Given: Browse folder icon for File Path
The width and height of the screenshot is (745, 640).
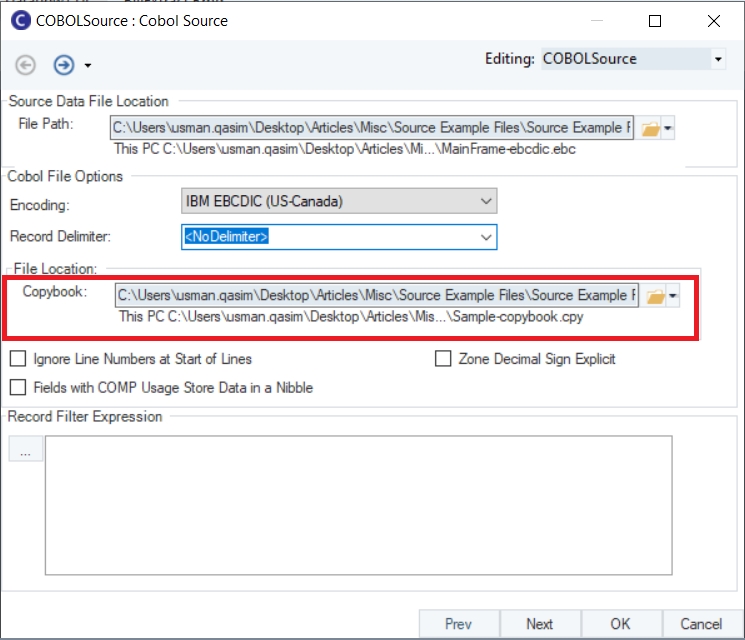Looking at the screenshot, I should [x=650, y=129].
